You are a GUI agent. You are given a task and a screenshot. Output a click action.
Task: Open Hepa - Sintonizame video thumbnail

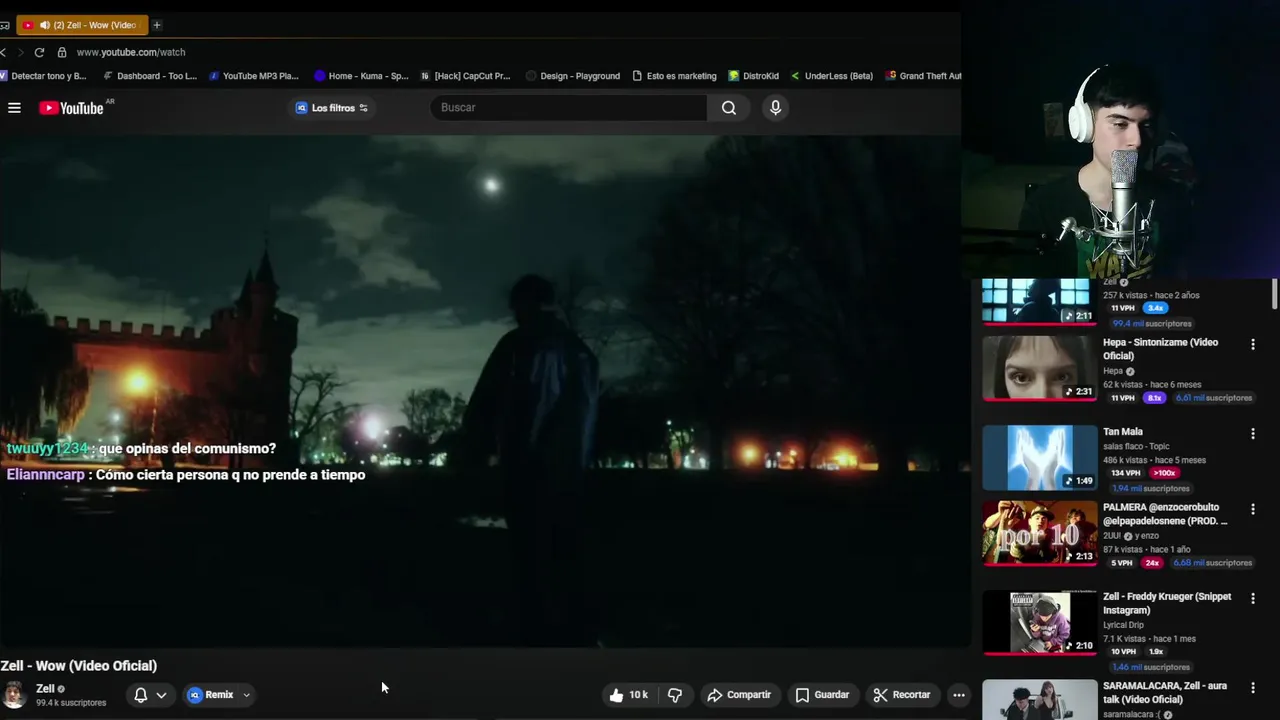(1040, 368)
